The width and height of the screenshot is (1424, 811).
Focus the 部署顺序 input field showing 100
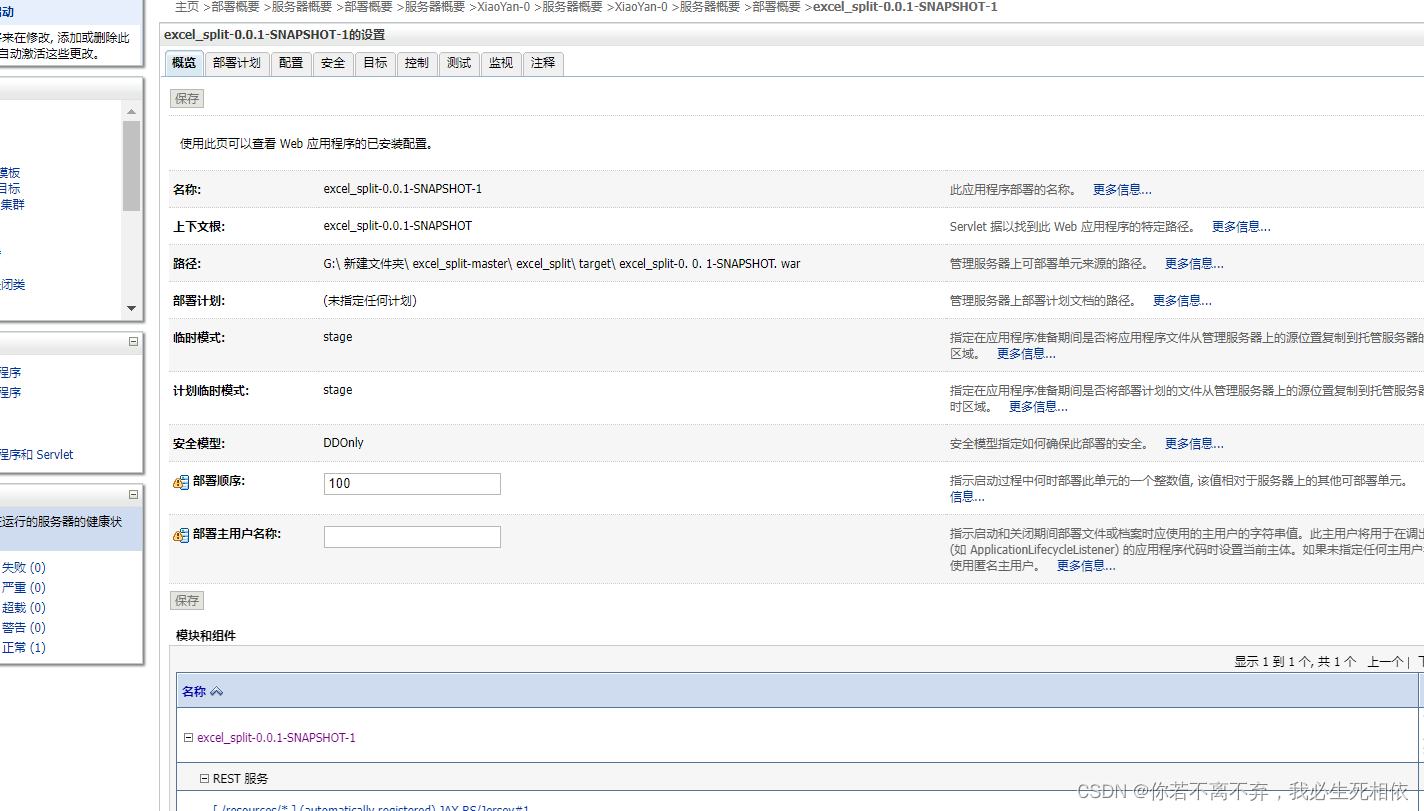[412, 483]
